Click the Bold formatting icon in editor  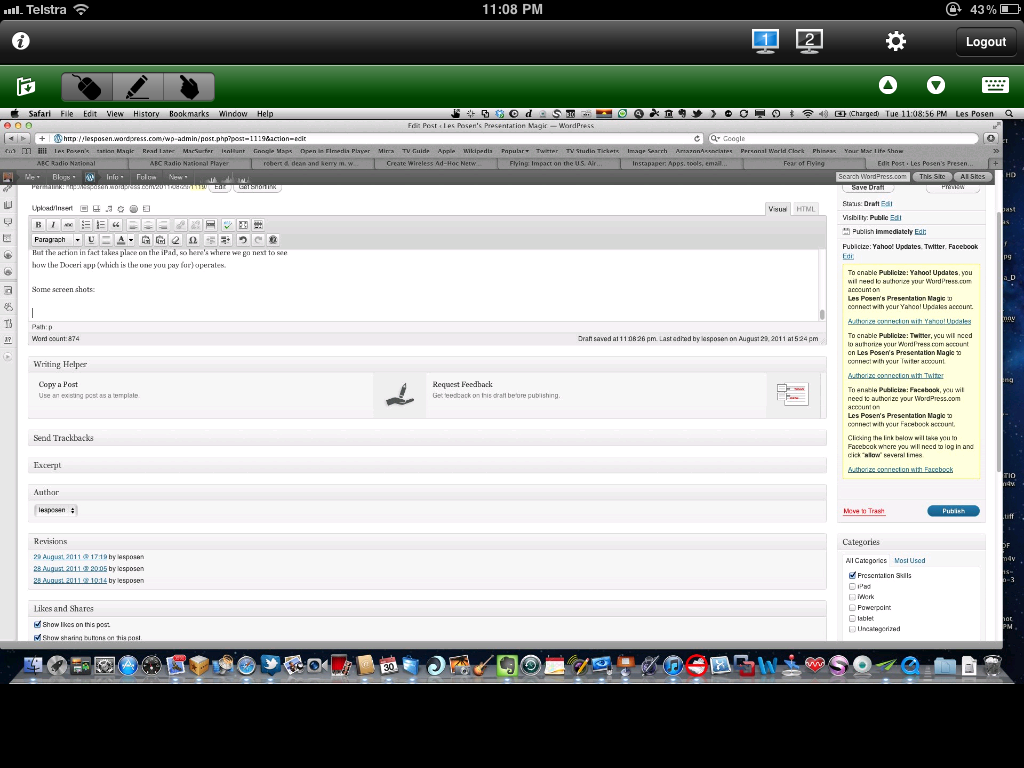(x=39, y=225)
